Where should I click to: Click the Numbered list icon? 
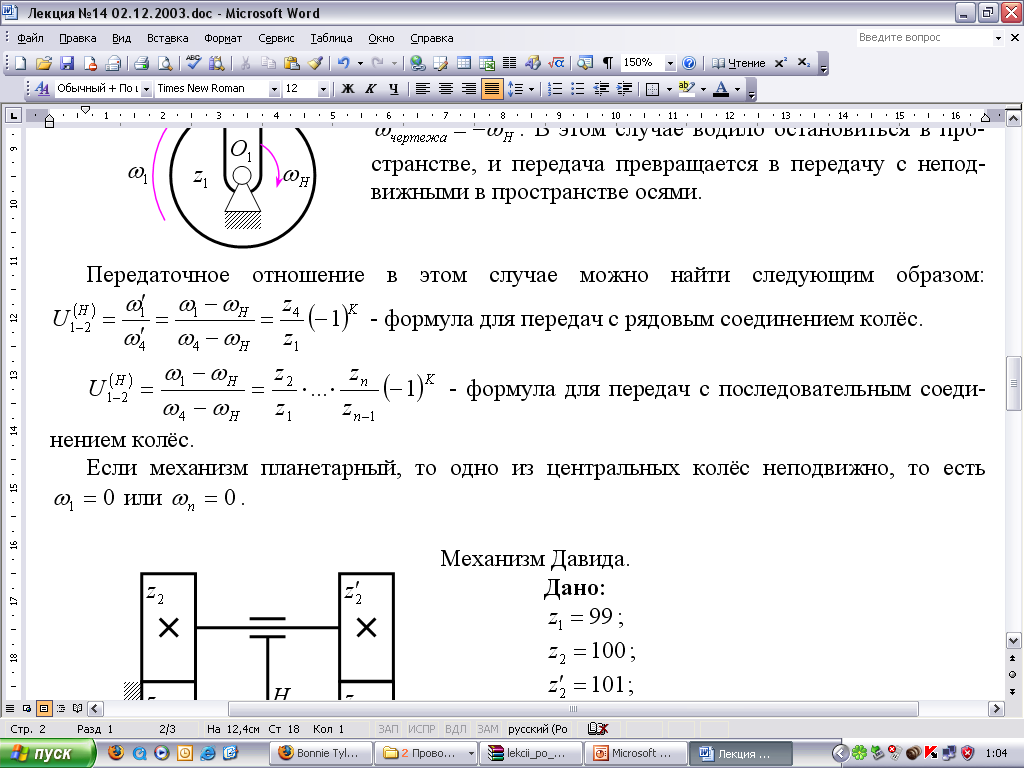[x=554, y=89]
